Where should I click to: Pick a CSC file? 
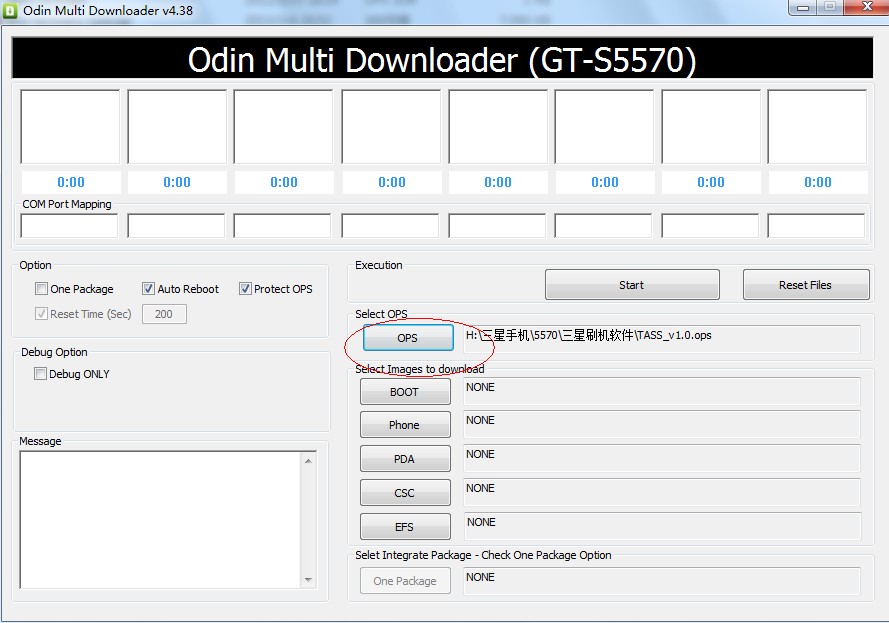point(405,493)
